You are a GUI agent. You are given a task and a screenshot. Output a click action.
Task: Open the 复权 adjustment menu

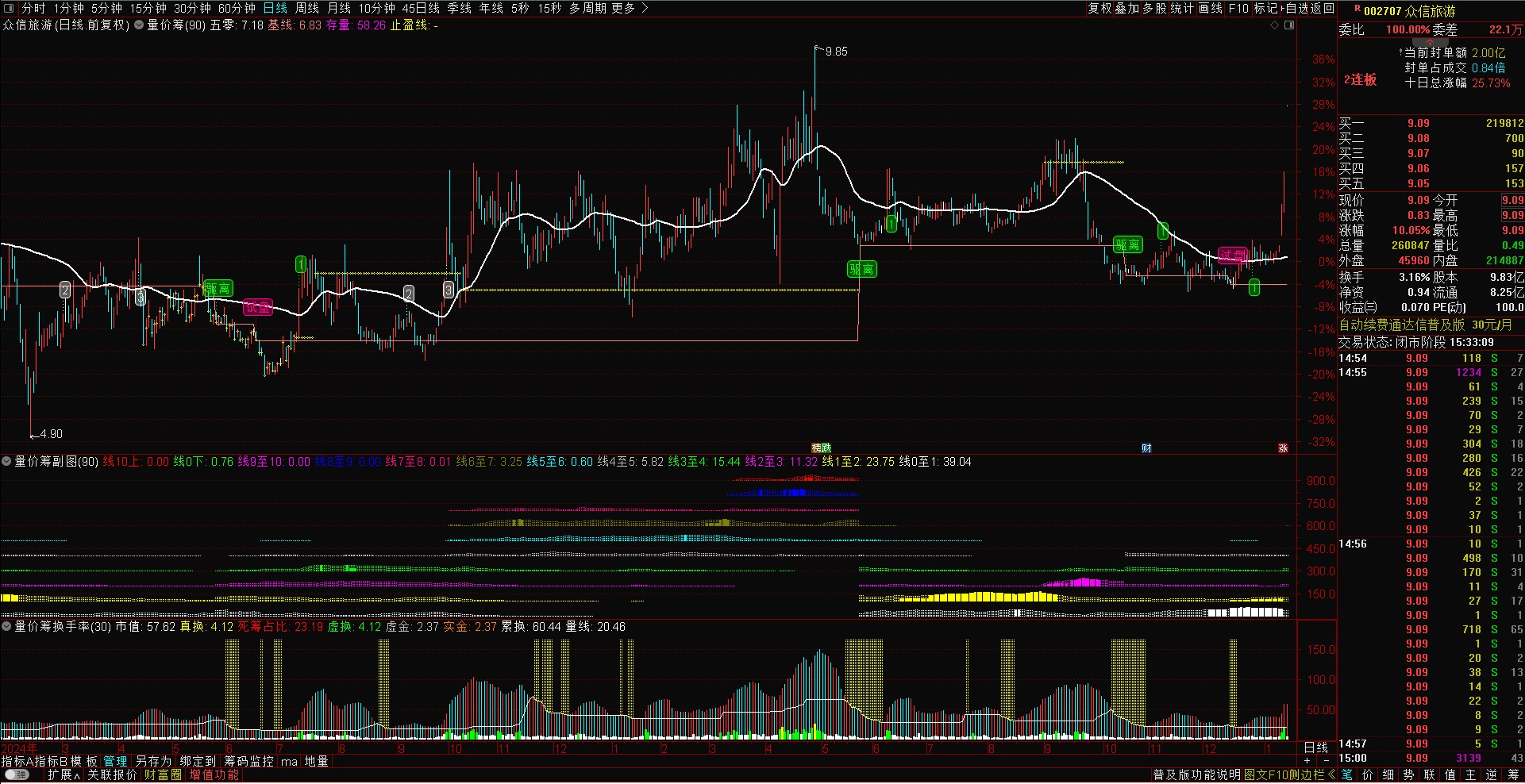click(x=1099, y=8)
